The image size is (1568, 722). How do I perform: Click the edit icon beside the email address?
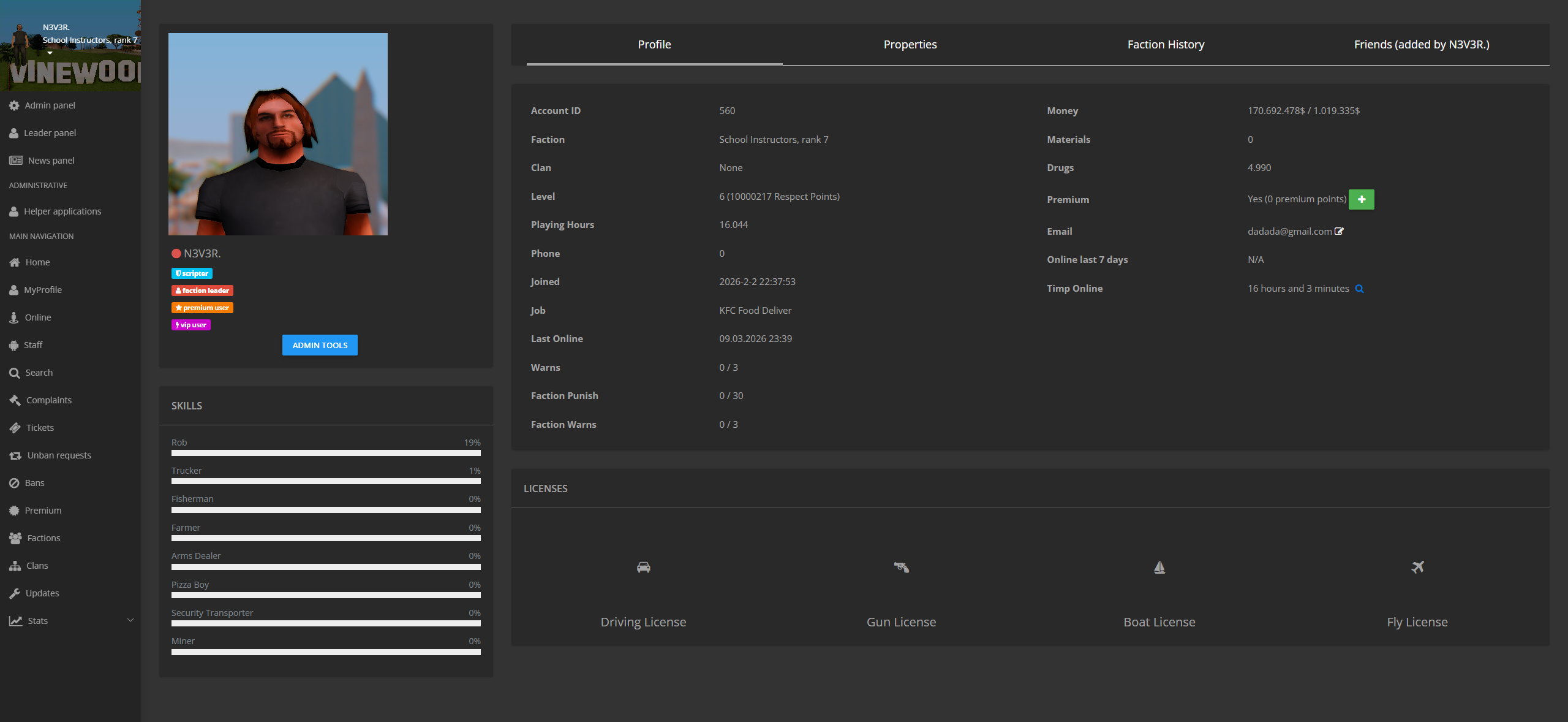point(1339,231)
